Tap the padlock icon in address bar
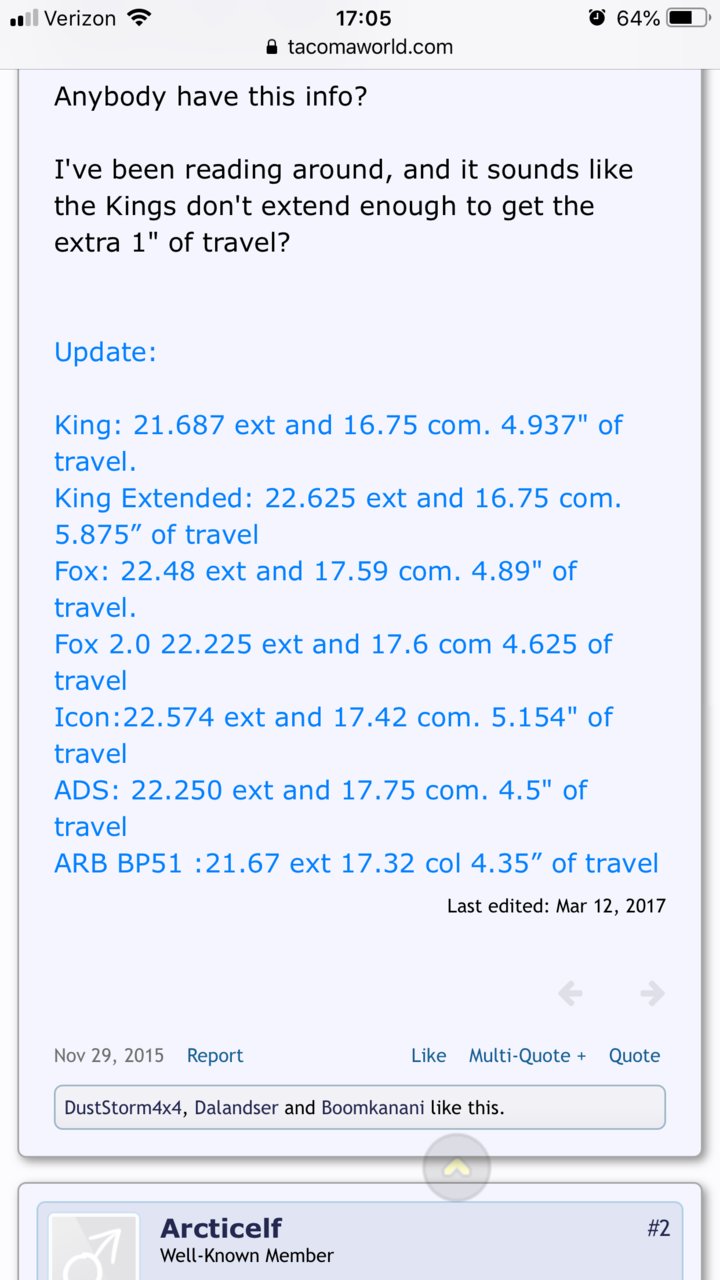Image resolution: width=720 pixels, height=1280 pixels. (271, 47)
